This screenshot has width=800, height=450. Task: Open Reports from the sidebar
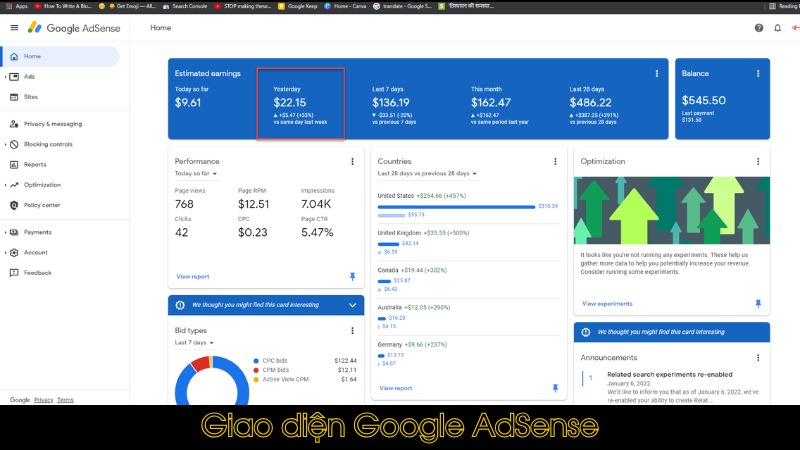point(35,165)
